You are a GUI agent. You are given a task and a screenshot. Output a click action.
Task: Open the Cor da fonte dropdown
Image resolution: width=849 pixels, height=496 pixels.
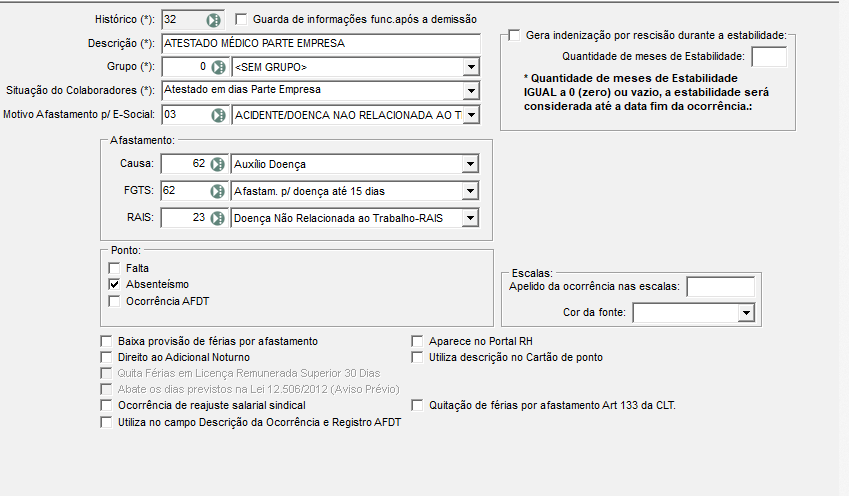click(x=746, y=312)
